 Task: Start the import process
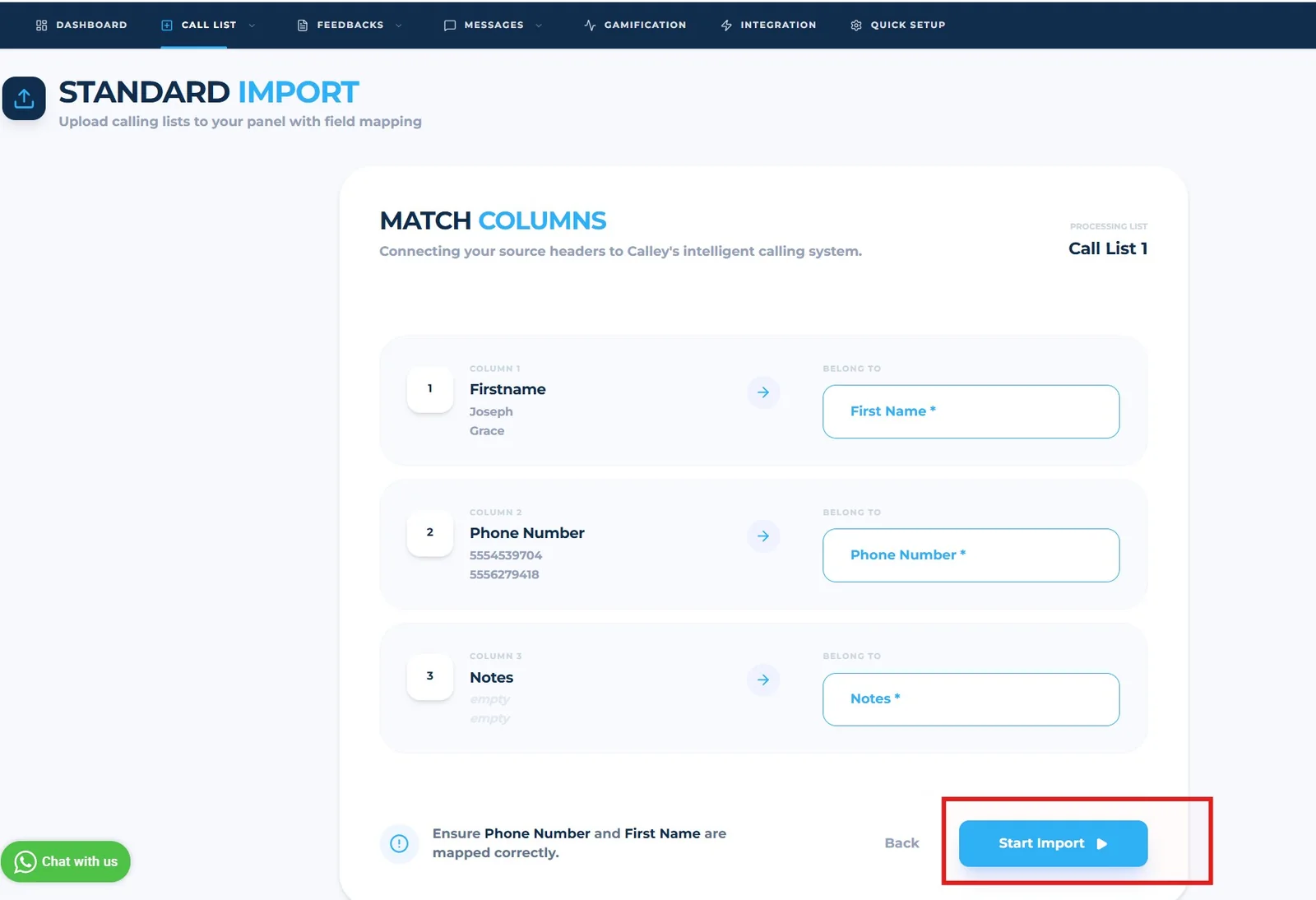(x=1053, y=843)
